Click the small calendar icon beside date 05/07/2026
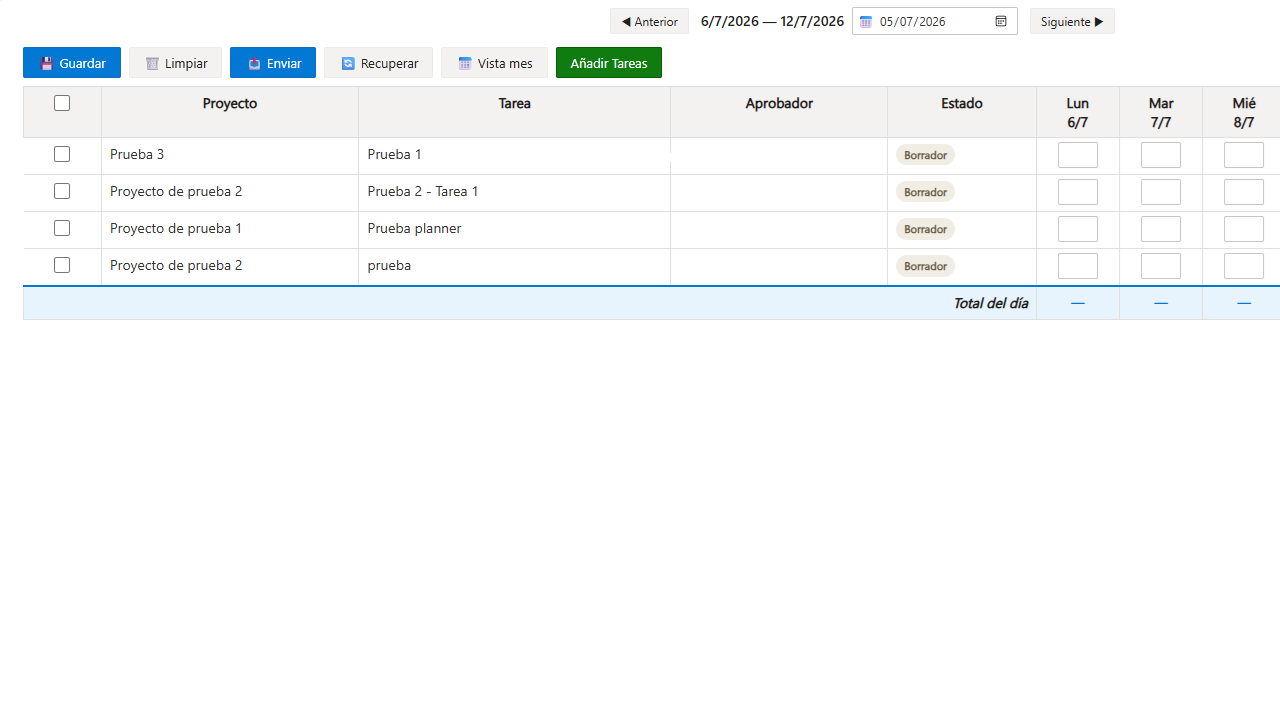The height and width of the screenshot is (720, 1280). click(866, 22)
